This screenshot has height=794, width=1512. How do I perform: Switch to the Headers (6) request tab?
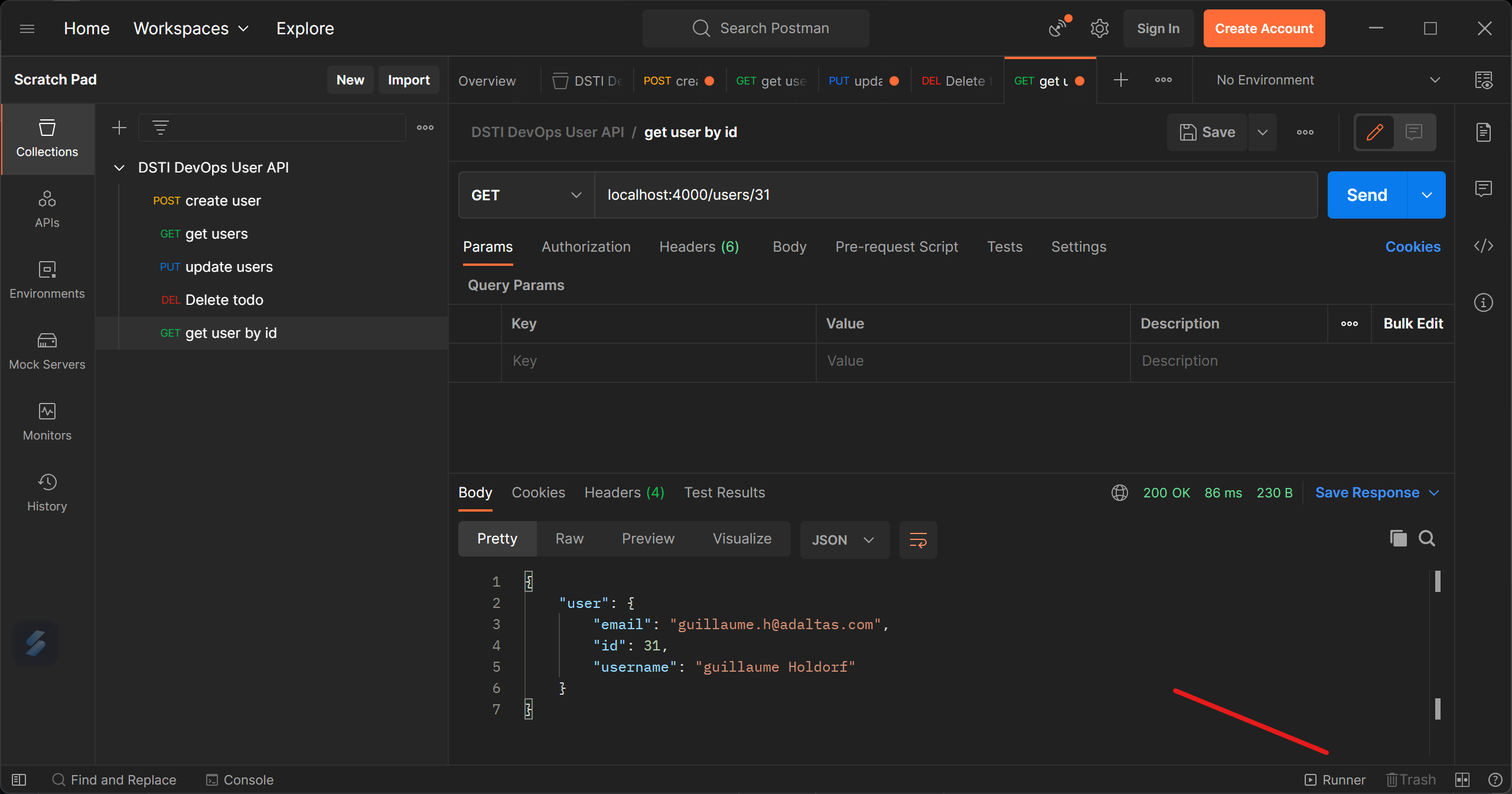click(x=699, y=247)
